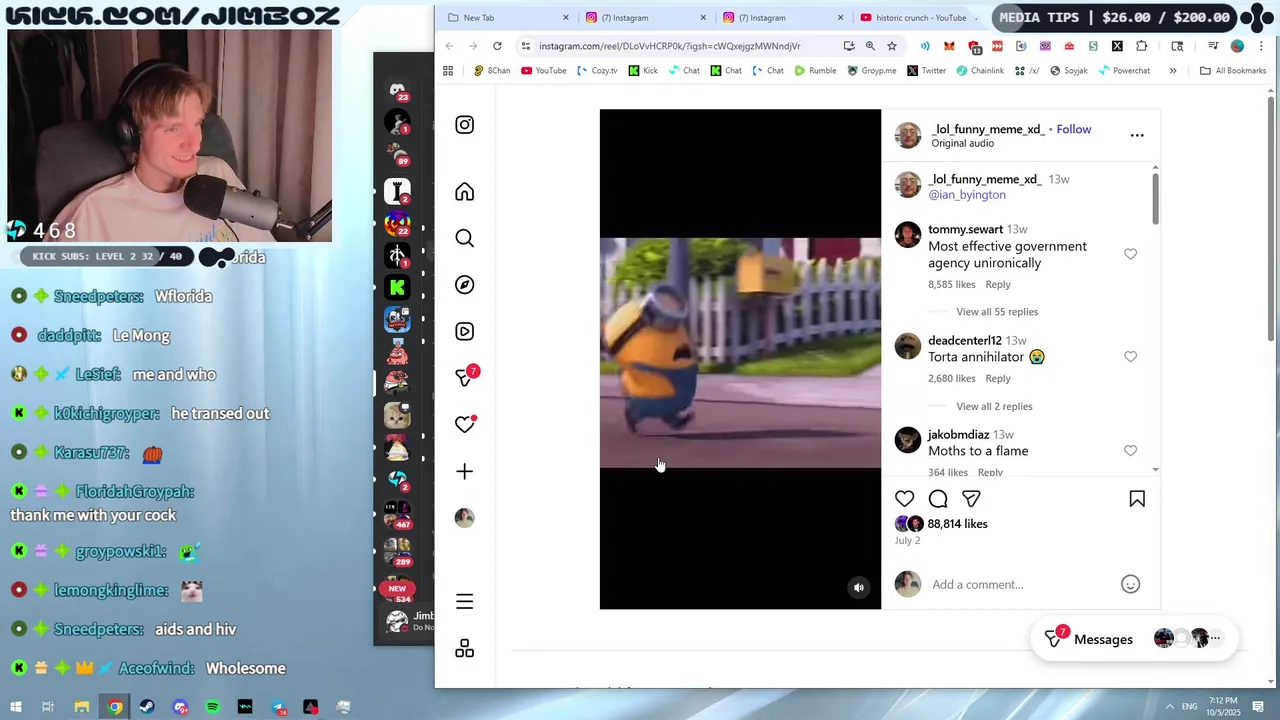The height and width of the screenshot is (720, 1280).
Task: Click the address bar URL
Action: click(x=669, y=46)
